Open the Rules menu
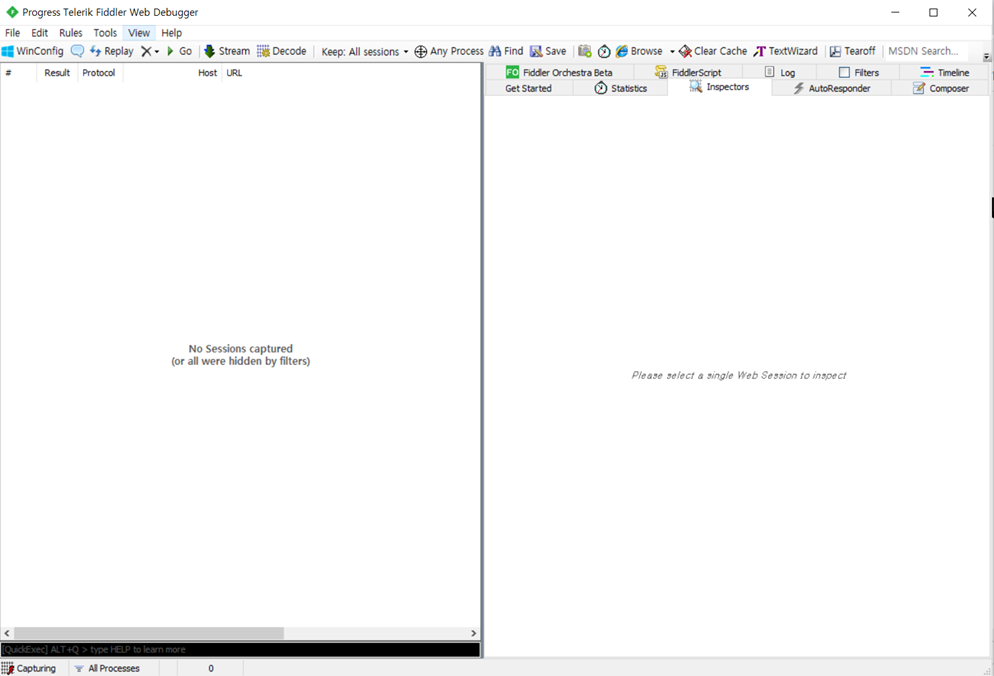This screenshot has height=676, width=994. pyautogui.click(x=70, y=33)
